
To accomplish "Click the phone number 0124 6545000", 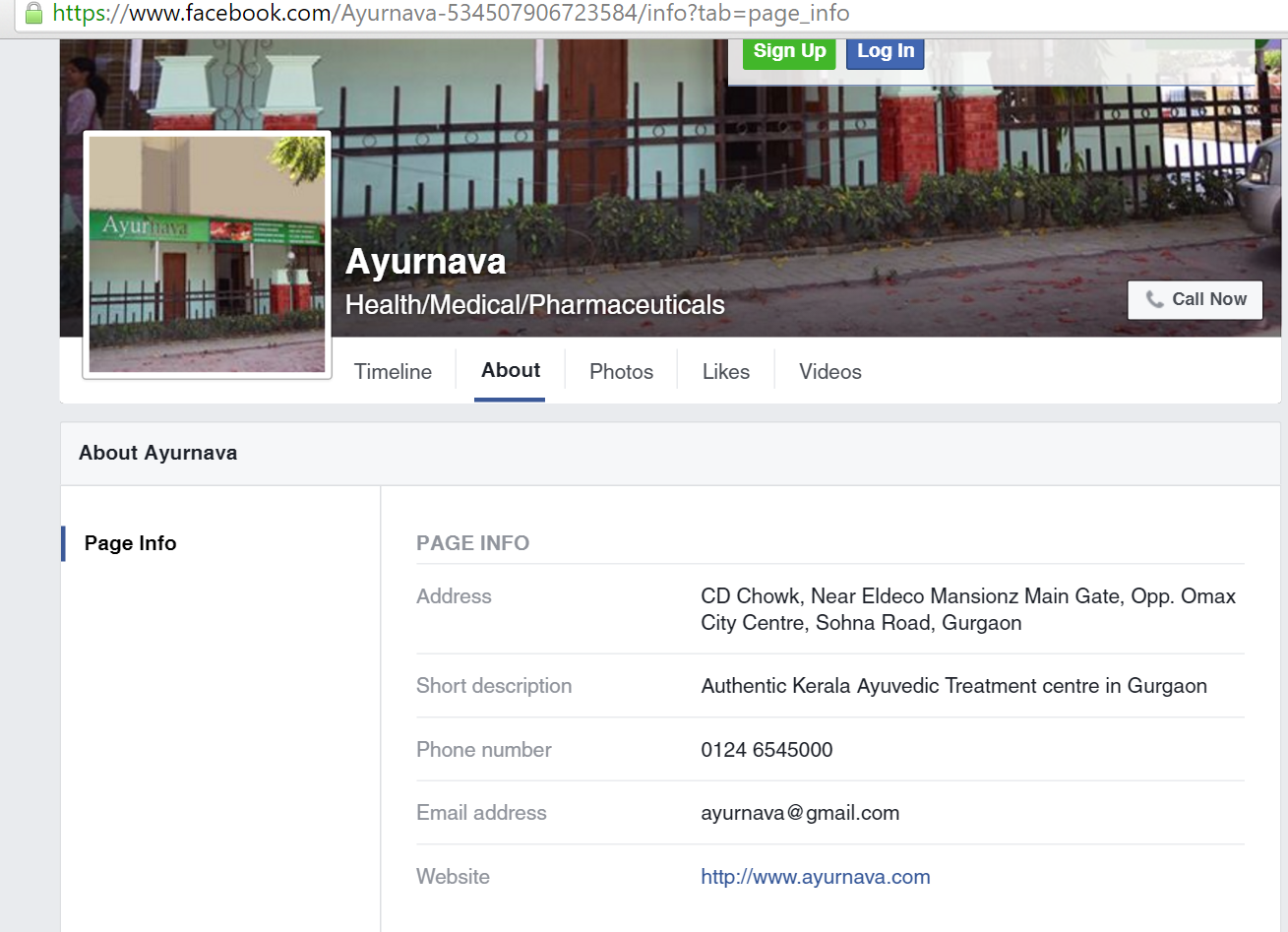I will (767, 750).
